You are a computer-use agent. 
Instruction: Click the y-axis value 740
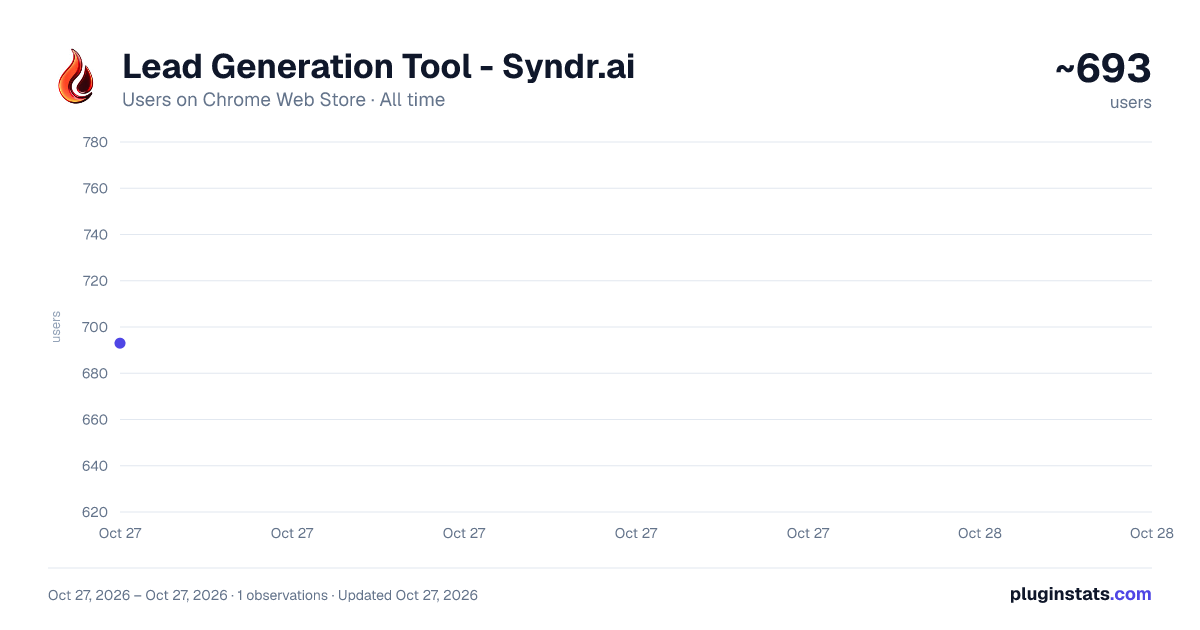click(95, 234)
